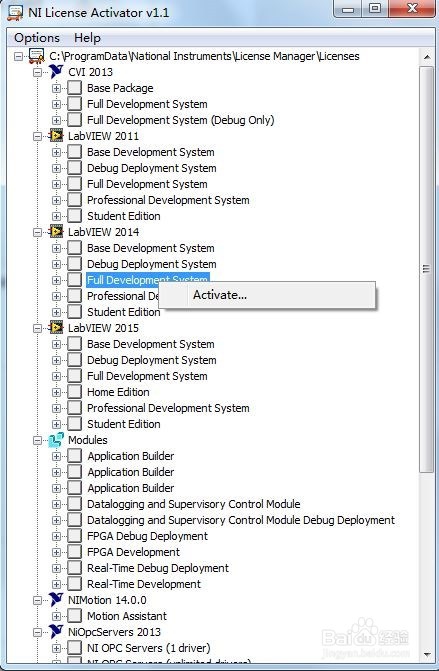The height and width of the screenshot is (671, 439).
Task: Select LabVIEW 2014 Debug Deployment System
Action: click(x=151, y=264)
